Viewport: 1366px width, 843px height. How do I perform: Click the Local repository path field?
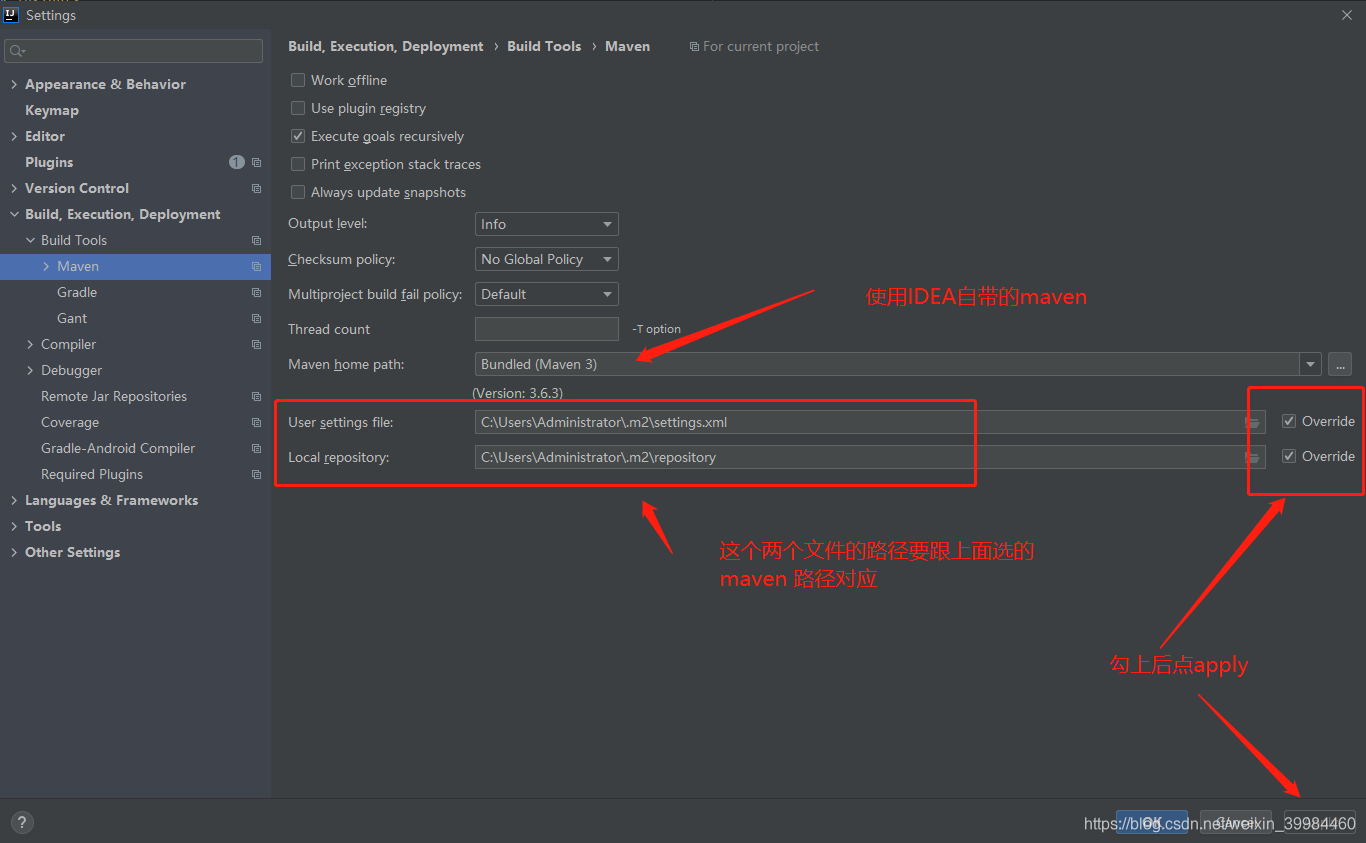870,457
